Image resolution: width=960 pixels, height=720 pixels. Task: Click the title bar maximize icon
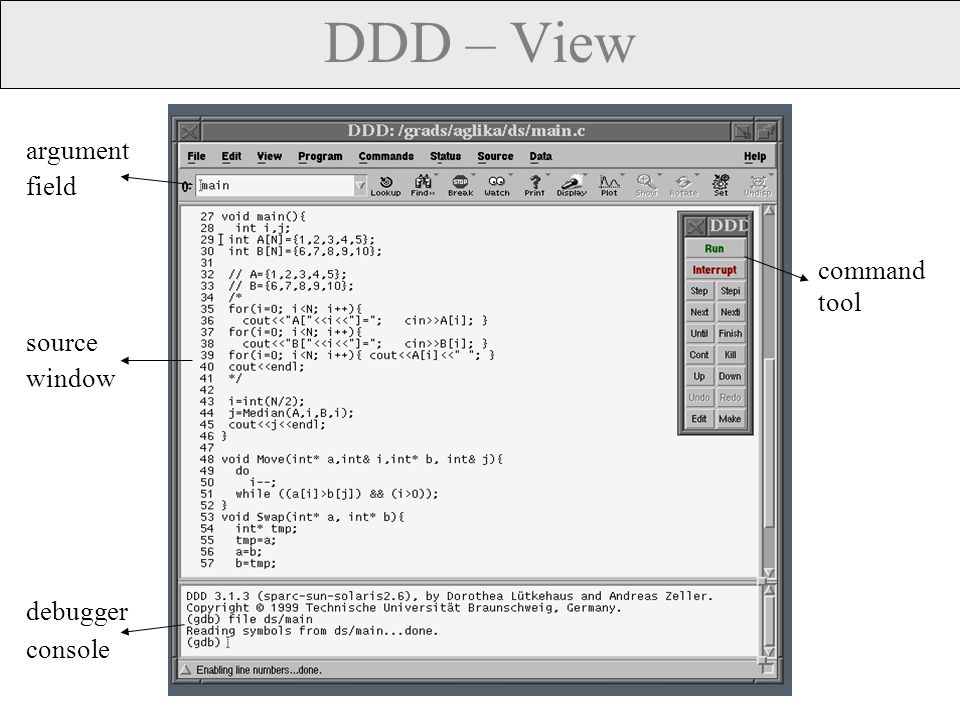(x=766, y=131)
